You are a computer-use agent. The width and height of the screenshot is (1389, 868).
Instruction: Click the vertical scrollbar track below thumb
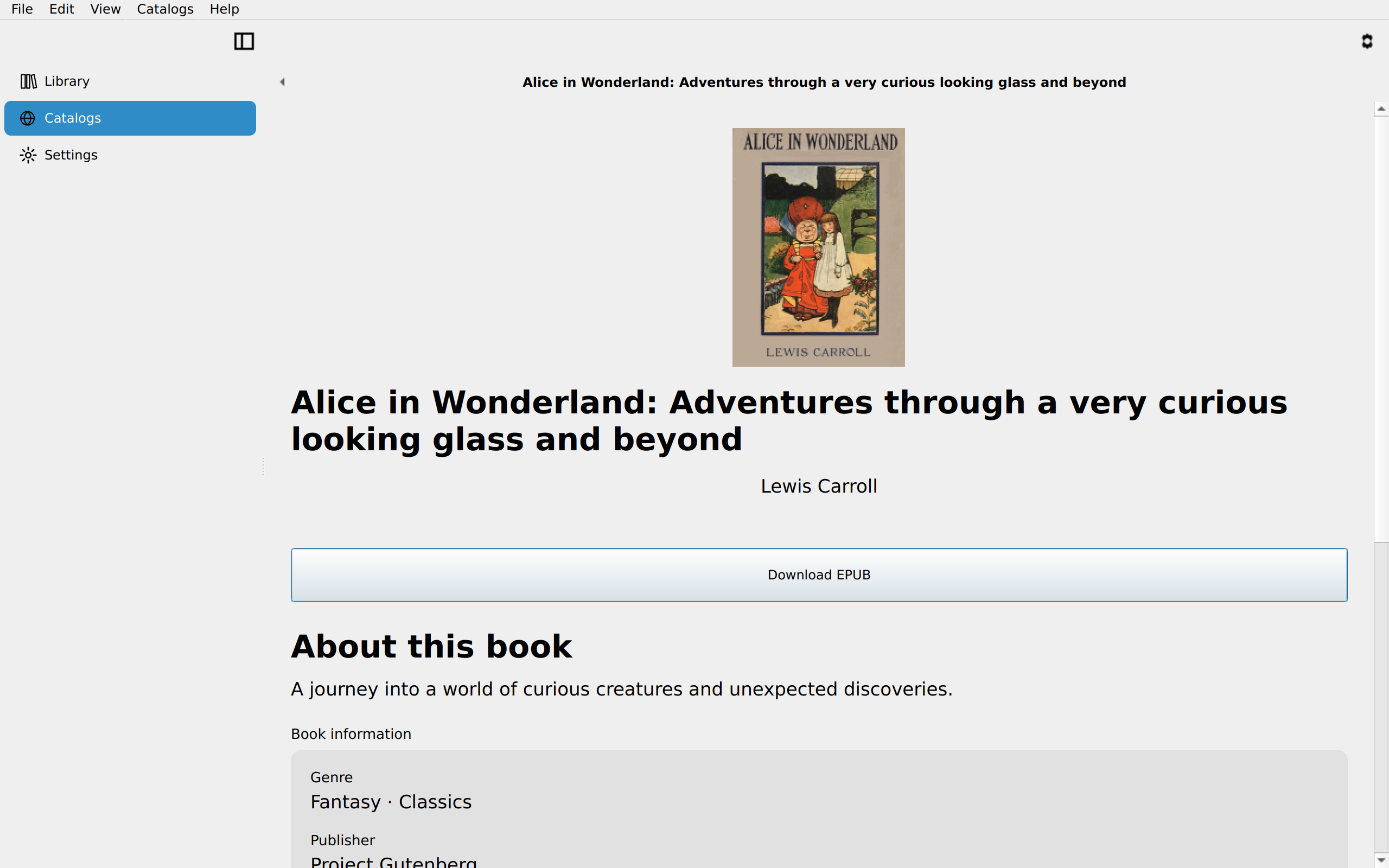click(x=1381, y=698)
